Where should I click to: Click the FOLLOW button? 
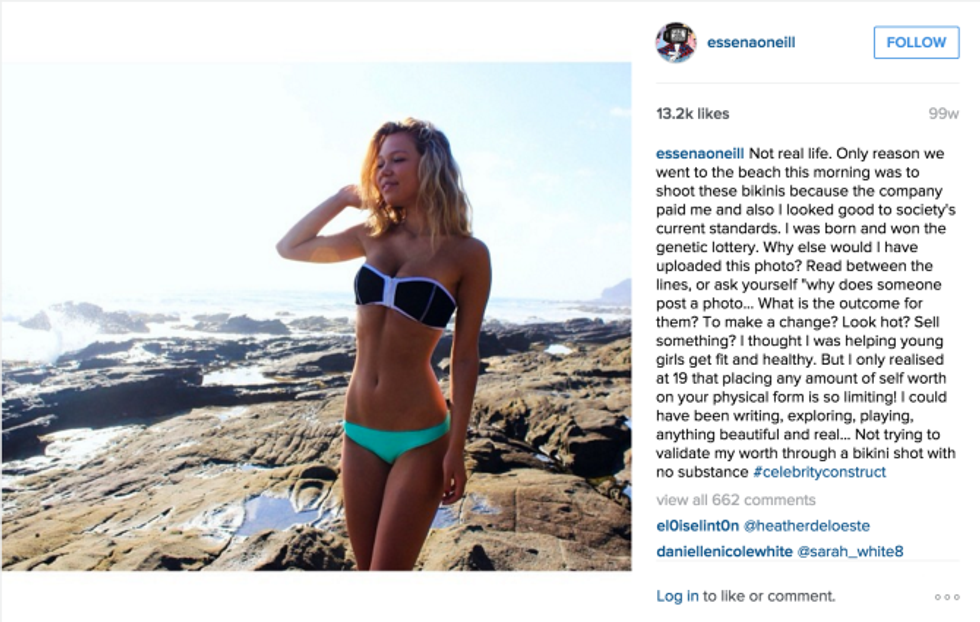coord(916,43)
